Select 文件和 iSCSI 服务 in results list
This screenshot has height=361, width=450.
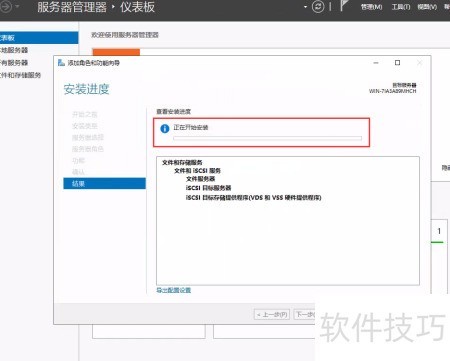(x=197, y=171)
